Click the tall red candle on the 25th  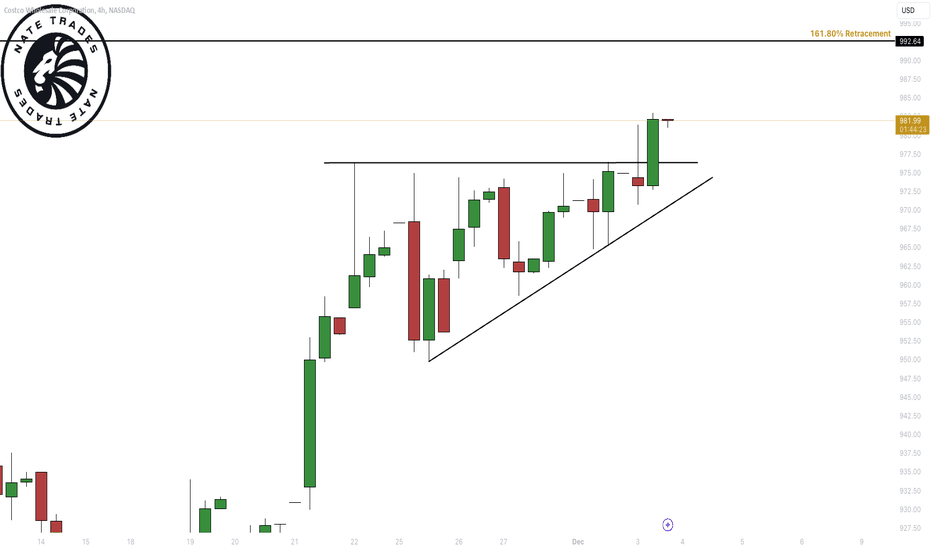tap(414, 281)
